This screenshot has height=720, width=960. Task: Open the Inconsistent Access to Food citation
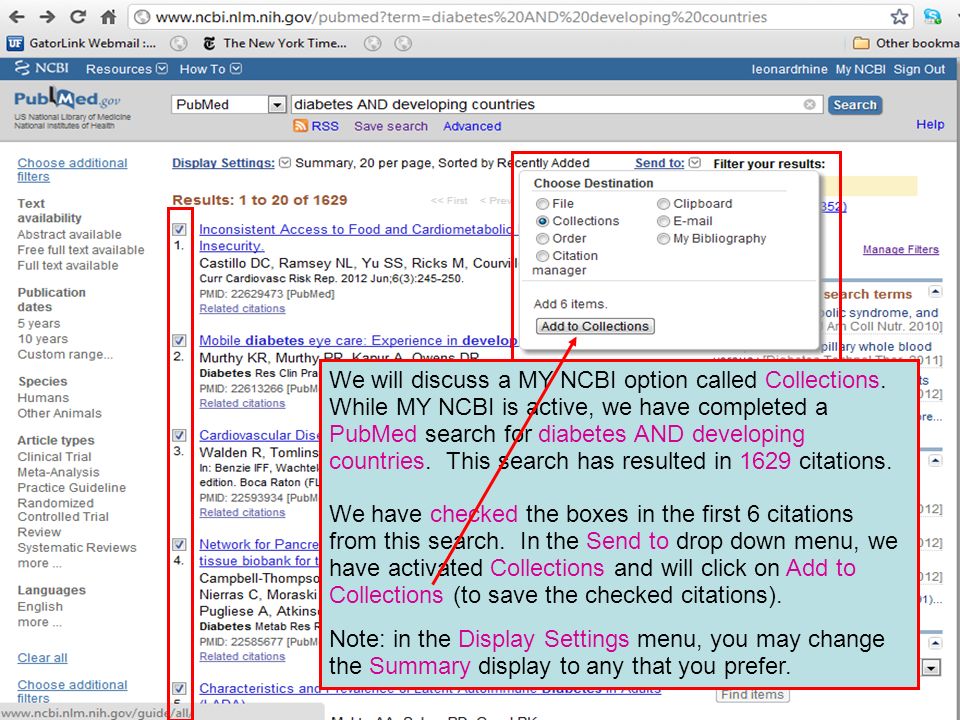coord(358,238)
